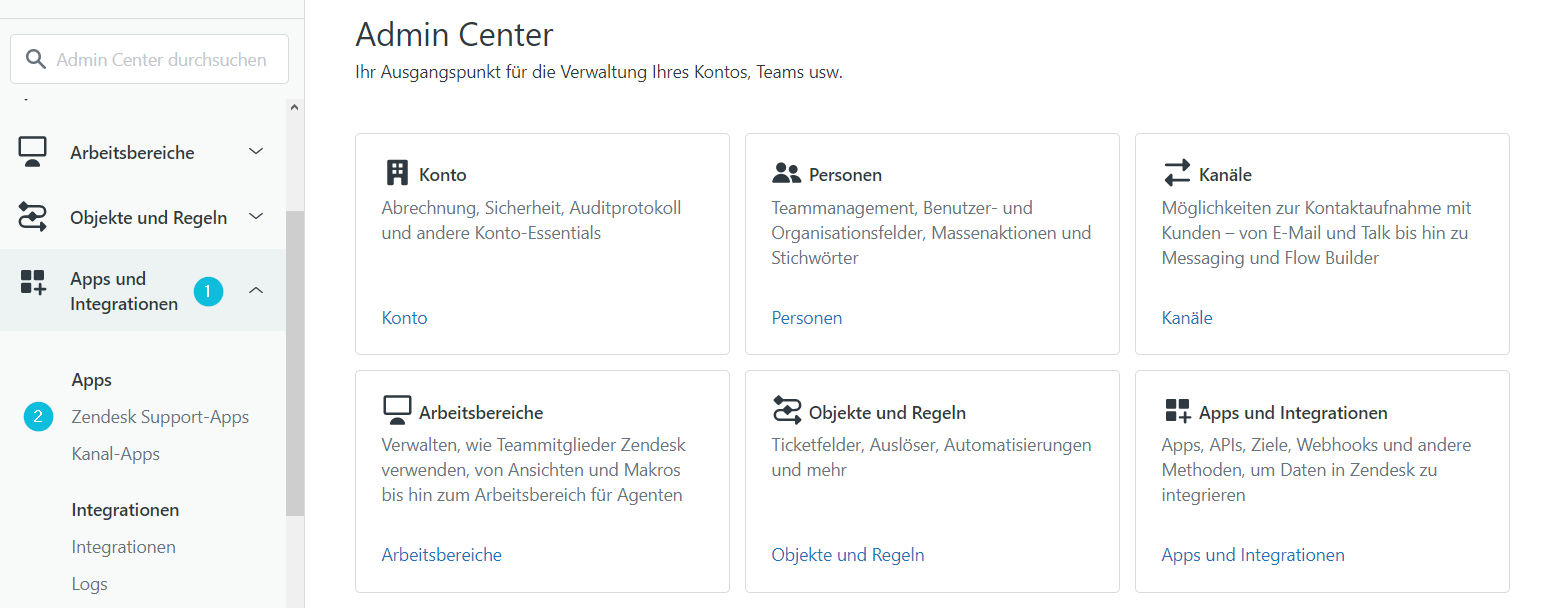Collapse the Apps und Integrationen chevron
Screen dimensions: 1566x608
[256, 290]
